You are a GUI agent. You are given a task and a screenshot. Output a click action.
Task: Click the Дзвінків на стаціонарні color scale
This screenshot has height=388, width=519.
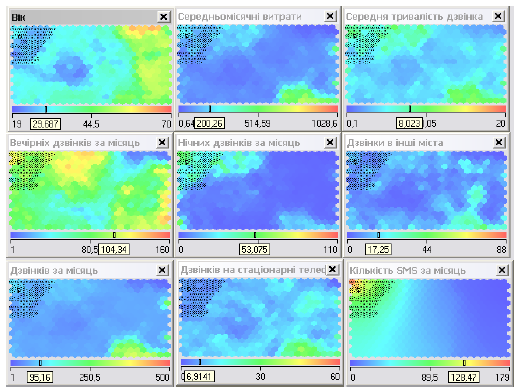[x=260, y=362]
